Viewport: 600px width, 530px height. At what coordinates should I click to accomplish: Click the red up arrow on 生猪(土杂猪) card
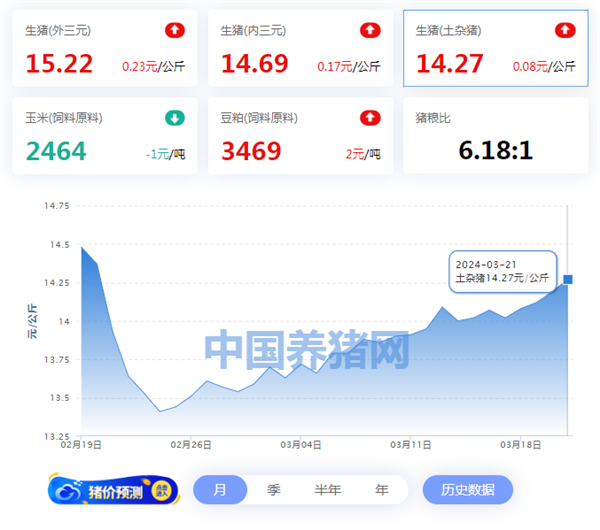coord(565,31)
